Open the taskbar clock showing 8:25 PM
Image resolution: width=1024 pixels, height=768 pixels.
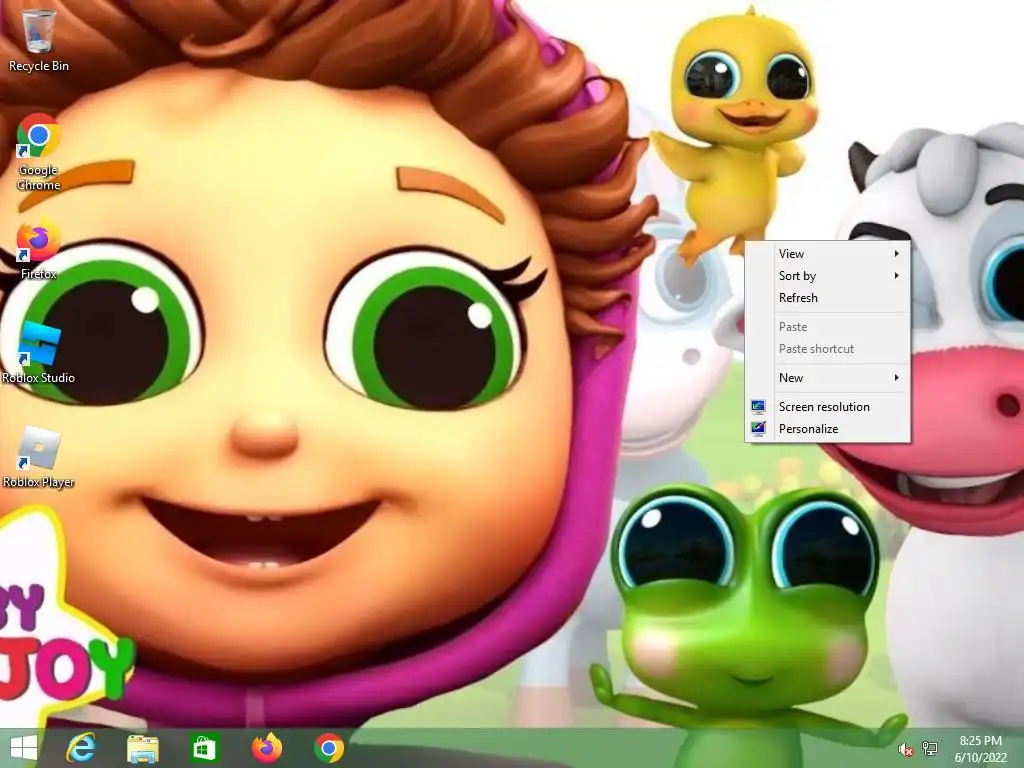tap(980, 749)
